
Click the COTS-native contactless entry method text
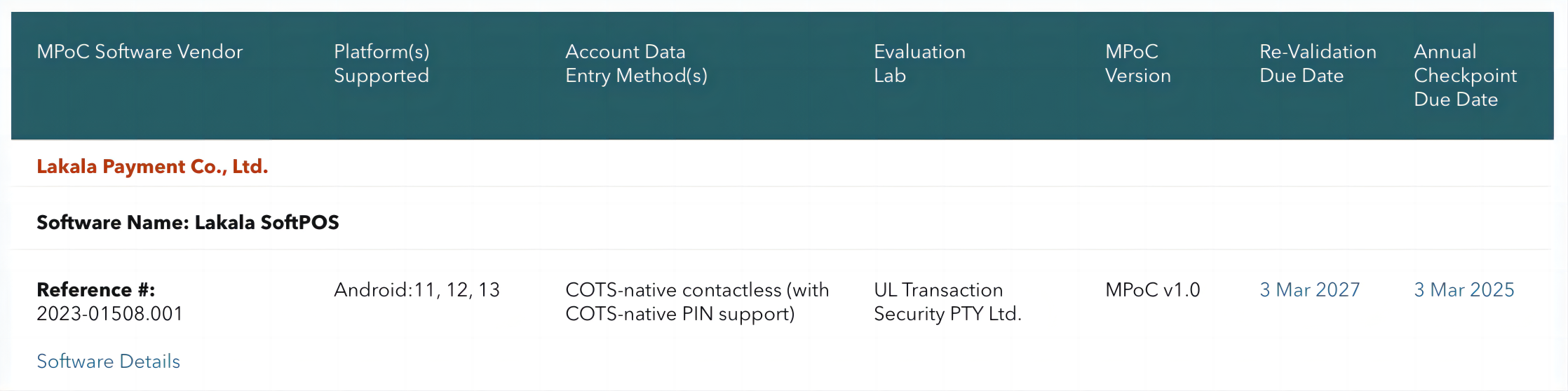point(696,290)
